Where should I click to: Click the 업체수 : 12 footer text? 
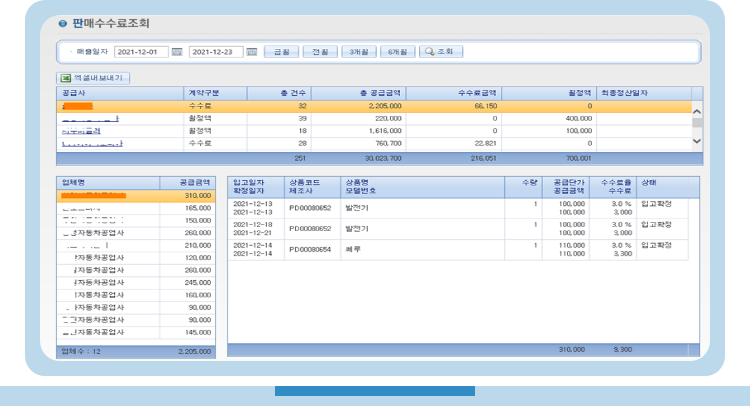point(81,351)
